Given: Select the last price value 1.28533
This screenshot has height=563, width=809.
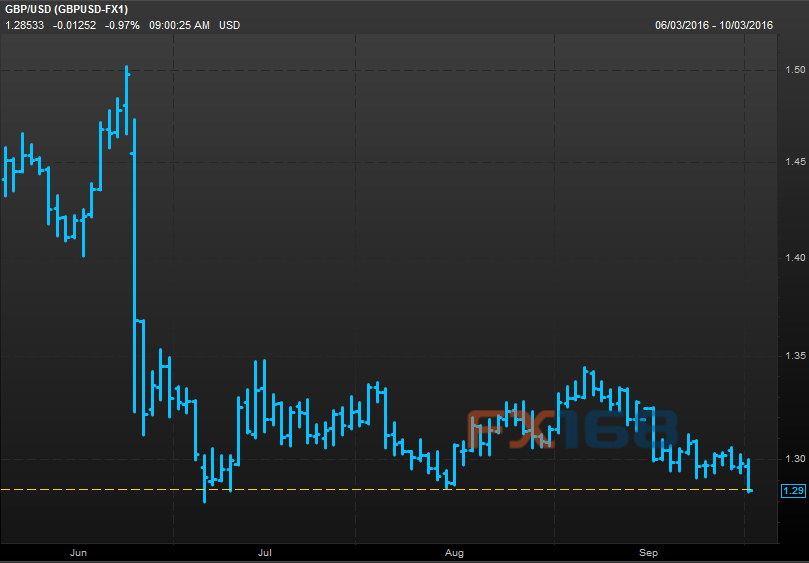Looking at the screenshot, I should (x=25, y=25).
